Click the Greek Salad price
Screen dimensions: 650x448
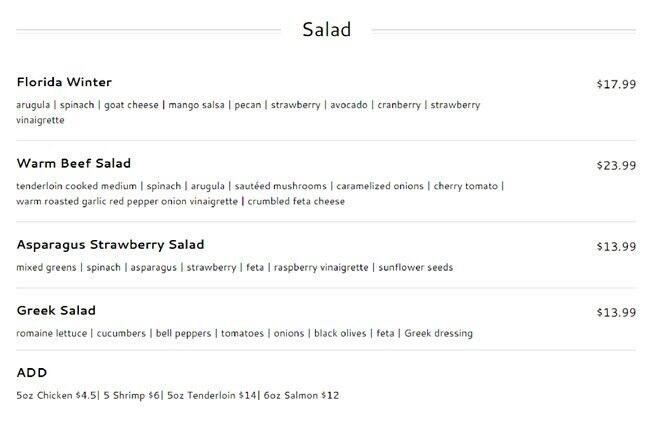[615, 312]
